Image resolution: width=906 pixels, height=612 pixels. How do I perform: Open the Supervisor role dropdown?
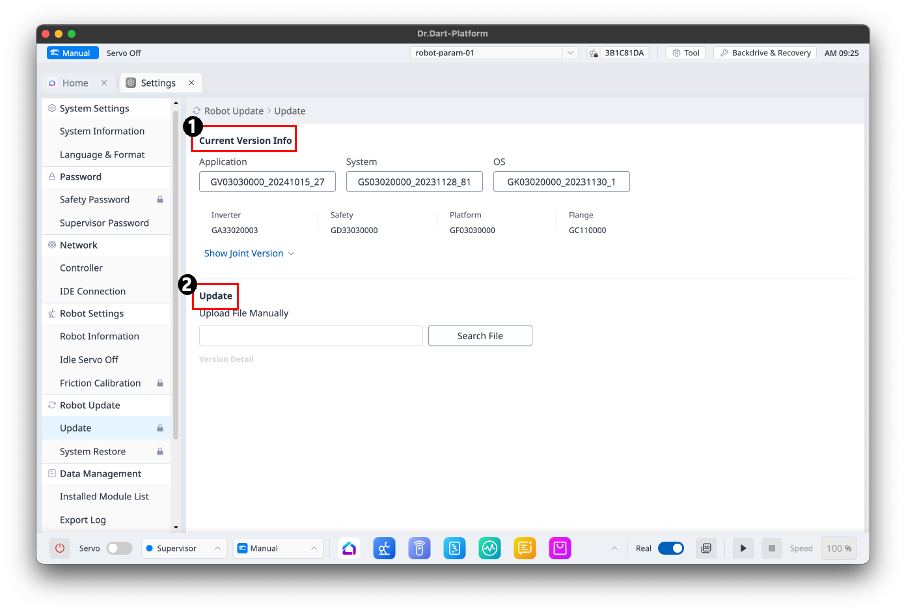(x=184, y=548)
